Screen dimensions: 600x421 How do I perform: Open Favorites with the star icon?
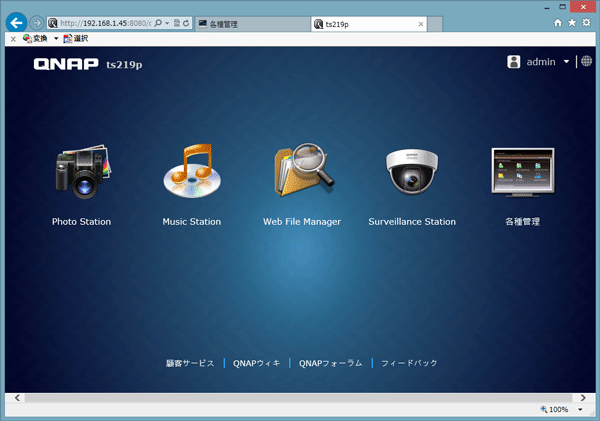pyautogui.click(x=572, y=23)
